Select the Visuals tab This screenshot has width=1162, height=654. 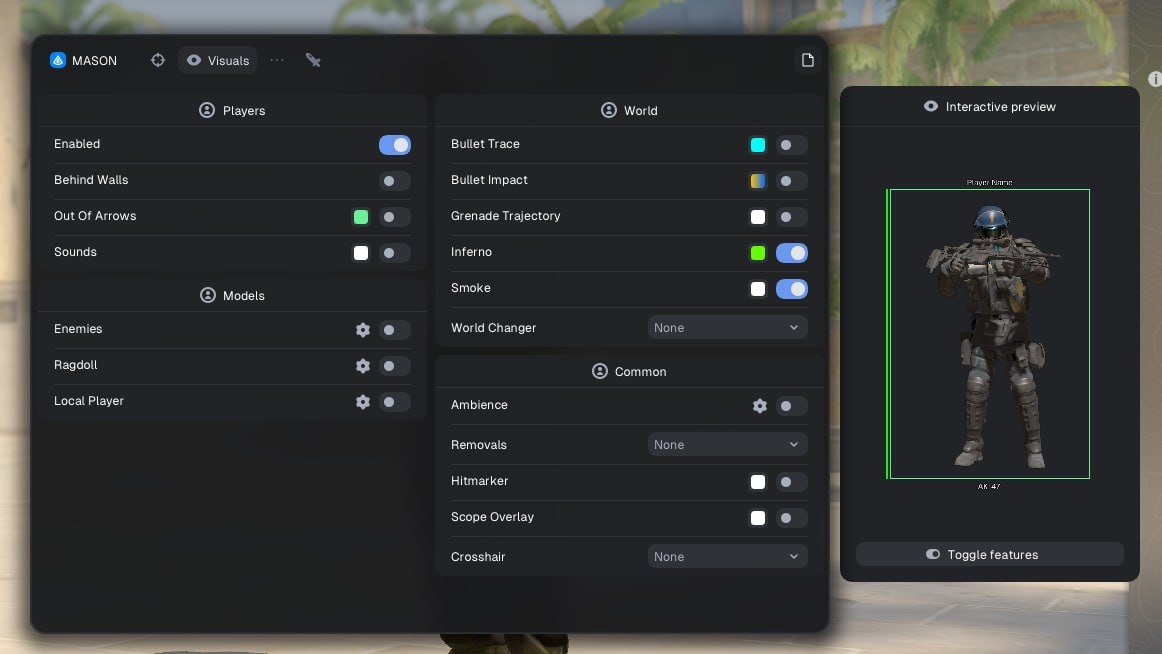(x=218, y=60)
